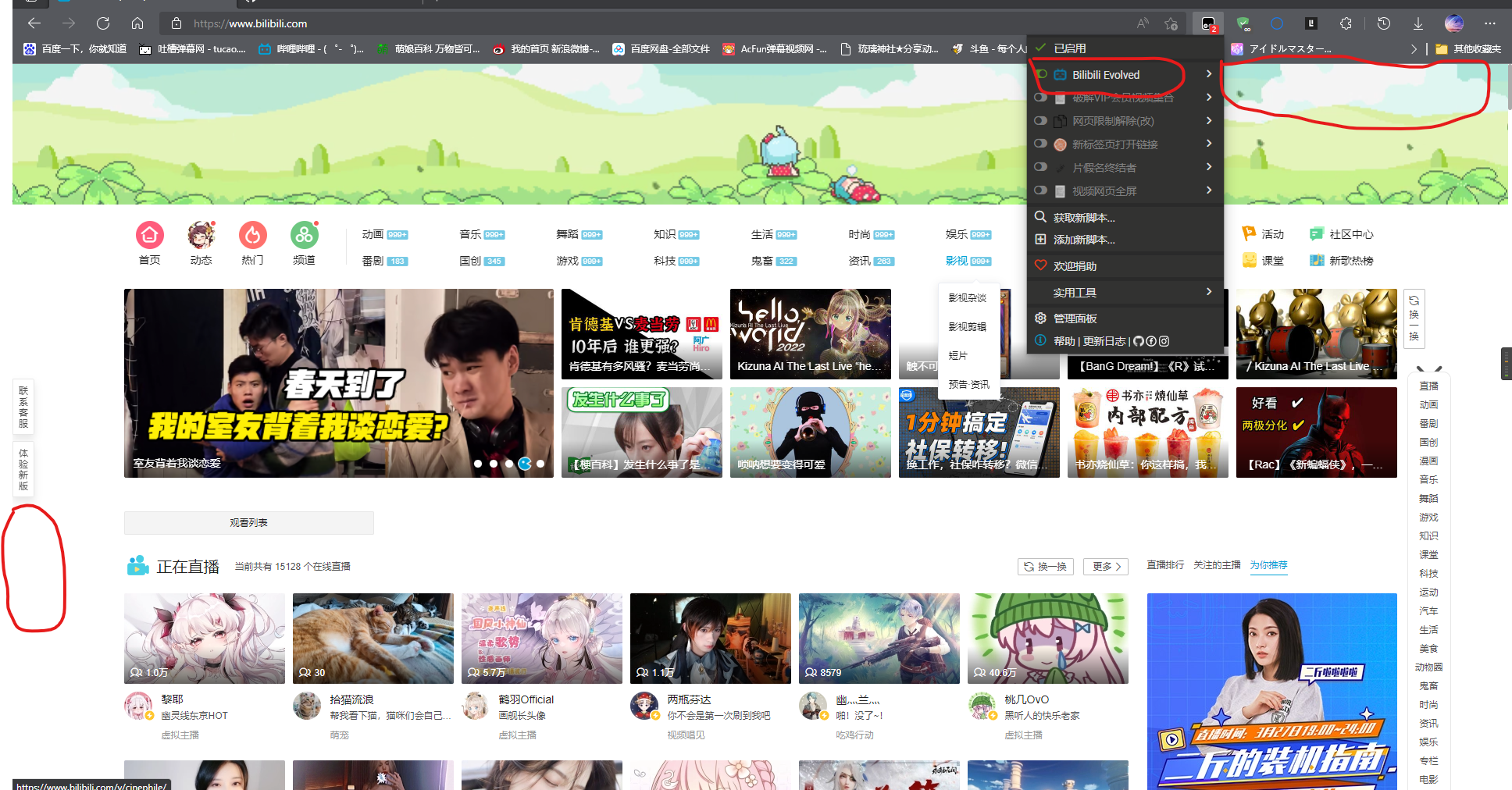Click the browser Downloads icon
The image size is (1512, 790).
(1417, 23)
